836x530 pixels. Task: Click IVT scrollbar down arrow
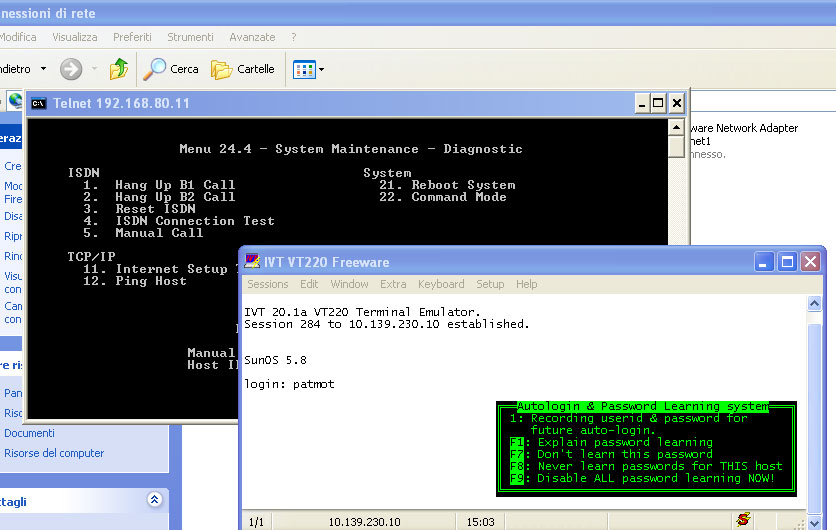[815, 523]
